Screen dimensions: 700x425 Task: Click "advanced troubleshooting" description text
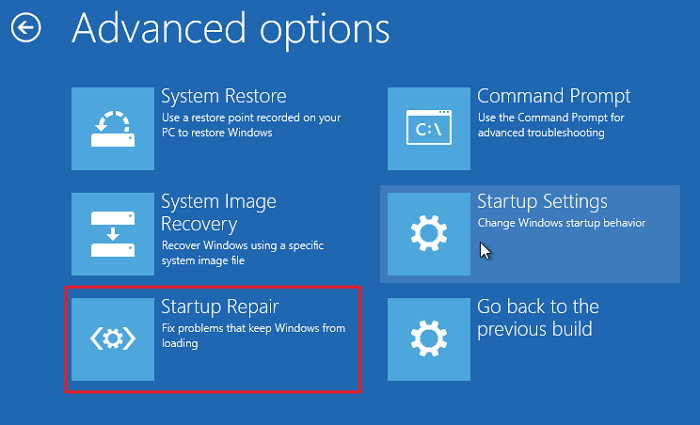540,133
